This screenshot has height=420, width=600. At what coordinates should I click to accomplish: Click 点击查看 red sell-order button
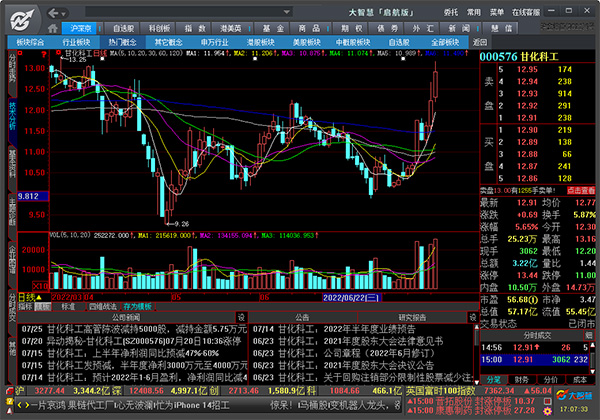[x=581, y=190]
